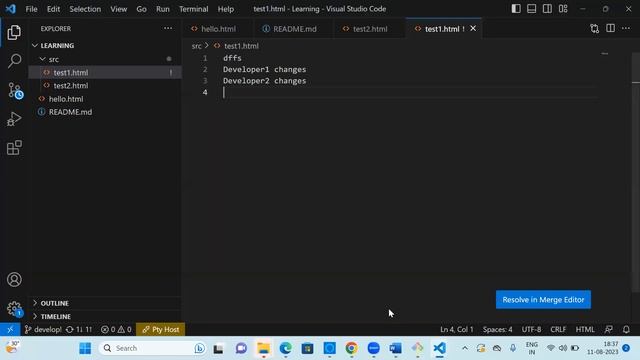
Task: Show errors and warnings count
Action: click(x=116, y=329)
